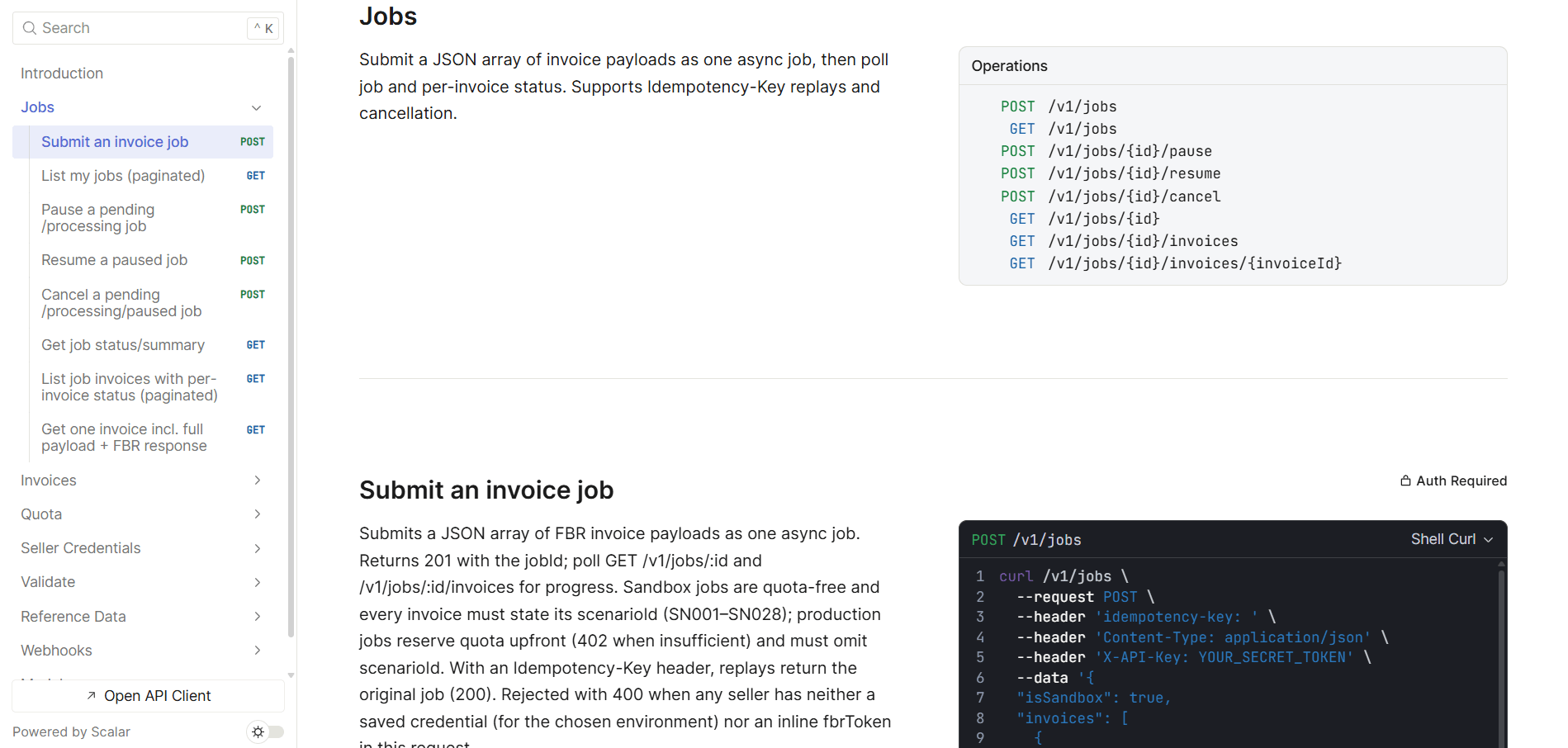This screenshot has width=1568, height=748.
Task: Click the POST /v1/jobs code header
Action: coord(1026,540)
